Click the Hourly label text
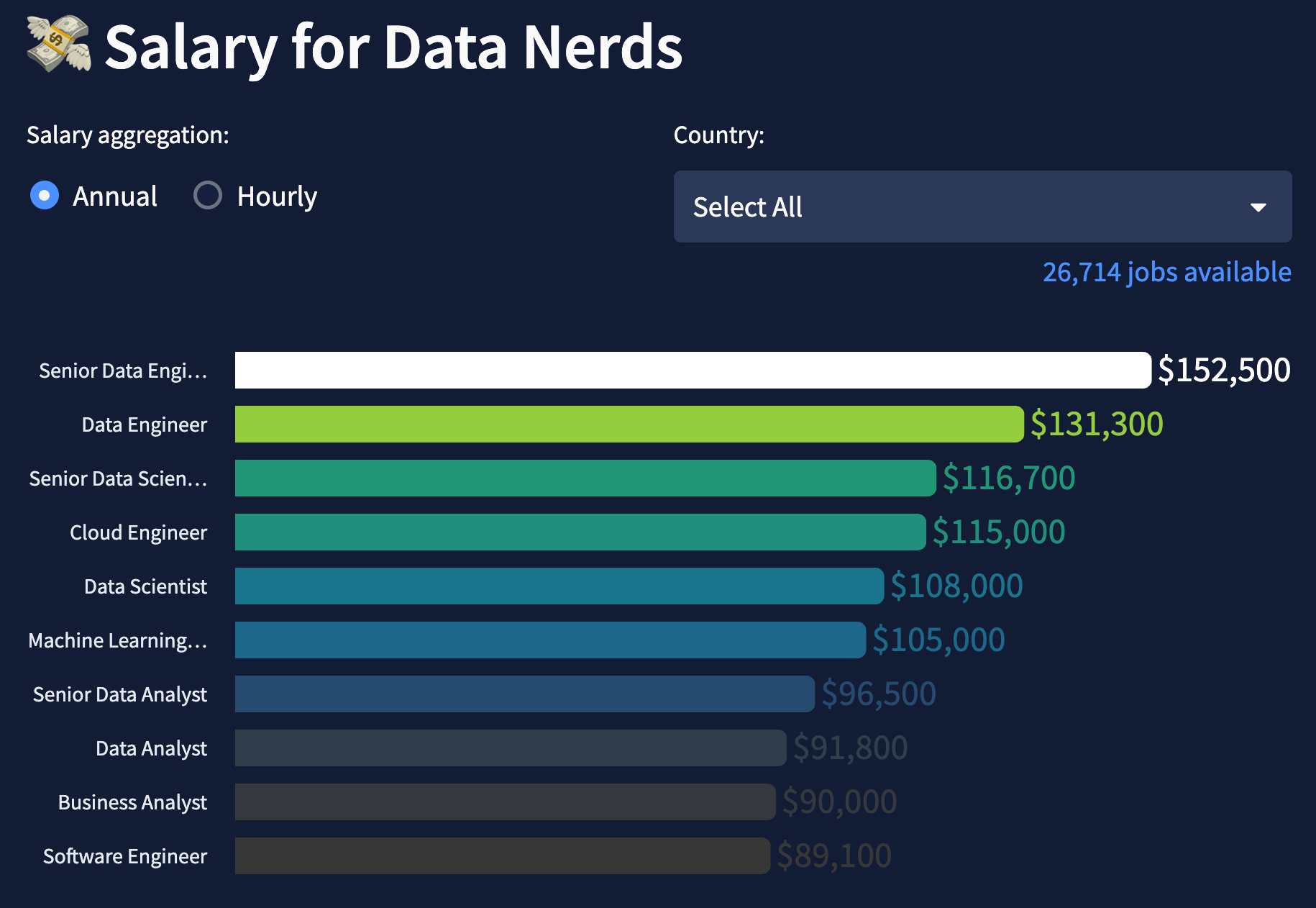The image size is (1316, 908). pyautogui.click(x=277, y=196)
